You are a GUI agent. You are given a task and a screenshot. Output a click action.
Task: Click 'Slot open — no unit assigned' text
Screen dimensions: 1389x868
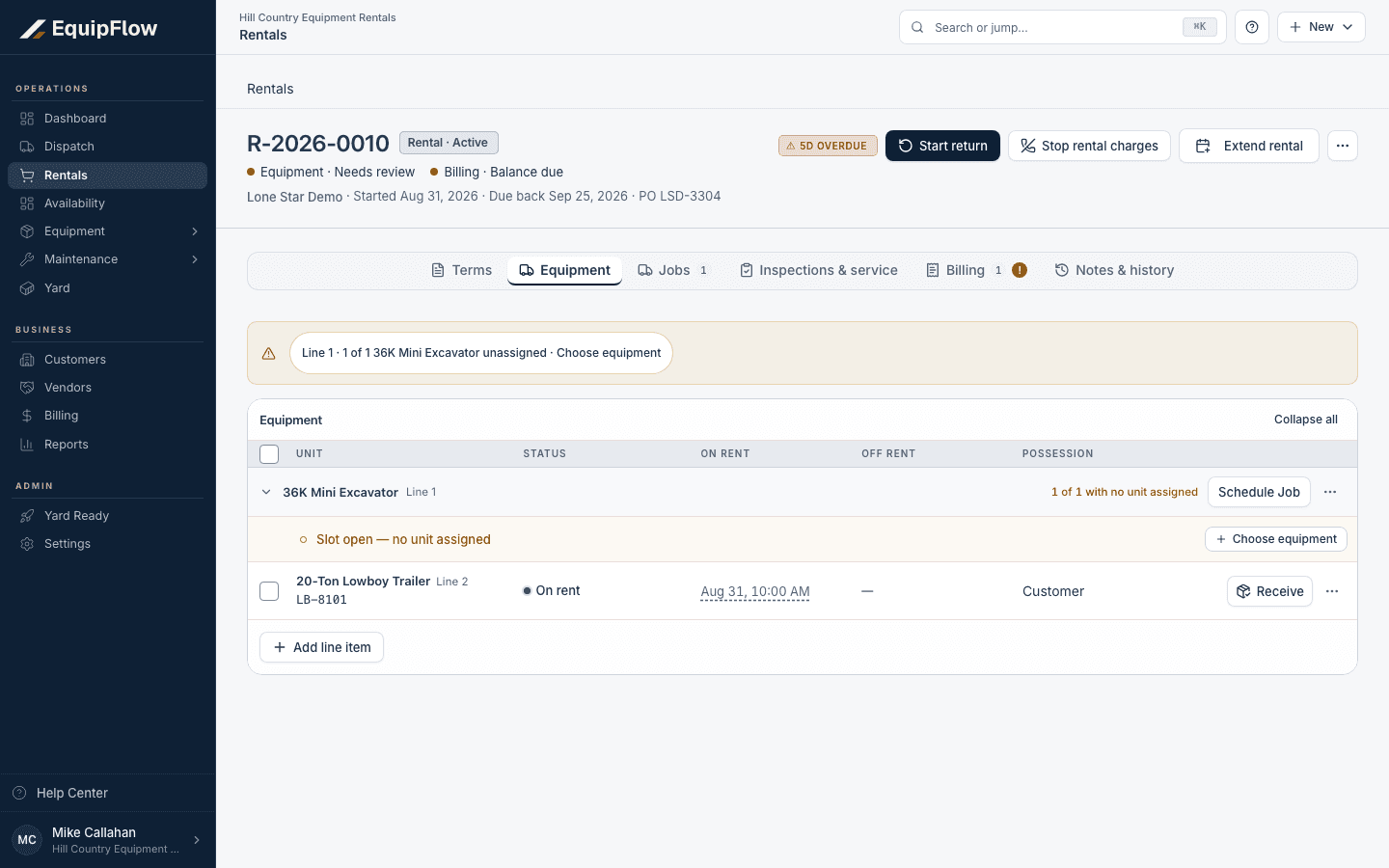tap(403, 539)
